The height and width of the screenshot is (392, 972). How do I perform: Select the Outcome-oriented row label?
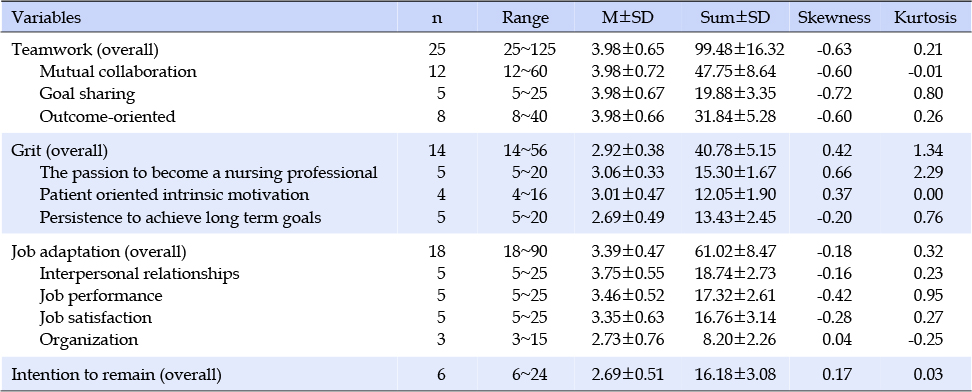point(107,116)
